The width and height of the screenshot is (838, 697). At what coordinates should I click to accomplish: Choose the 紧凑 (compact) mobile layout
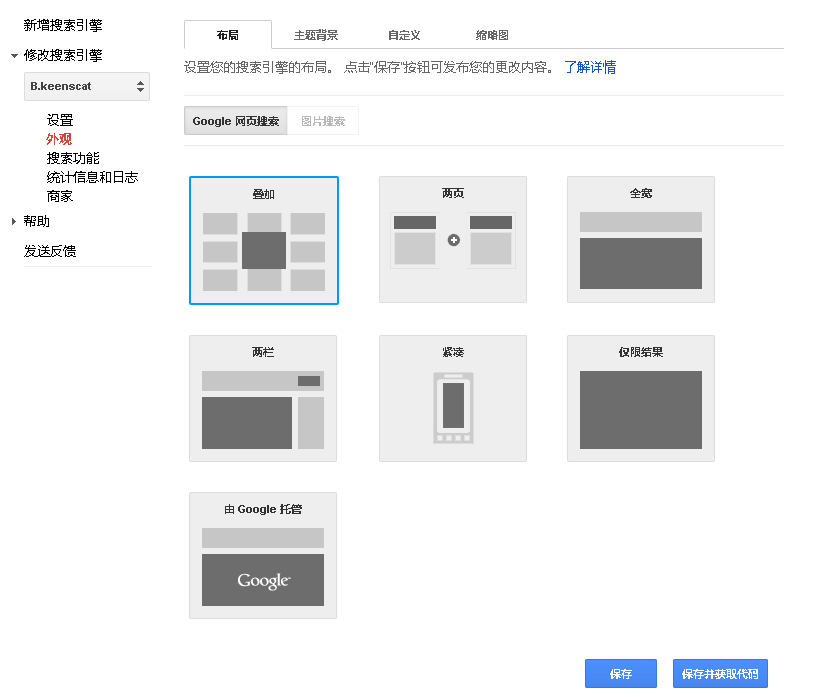[x=452, y=398]
